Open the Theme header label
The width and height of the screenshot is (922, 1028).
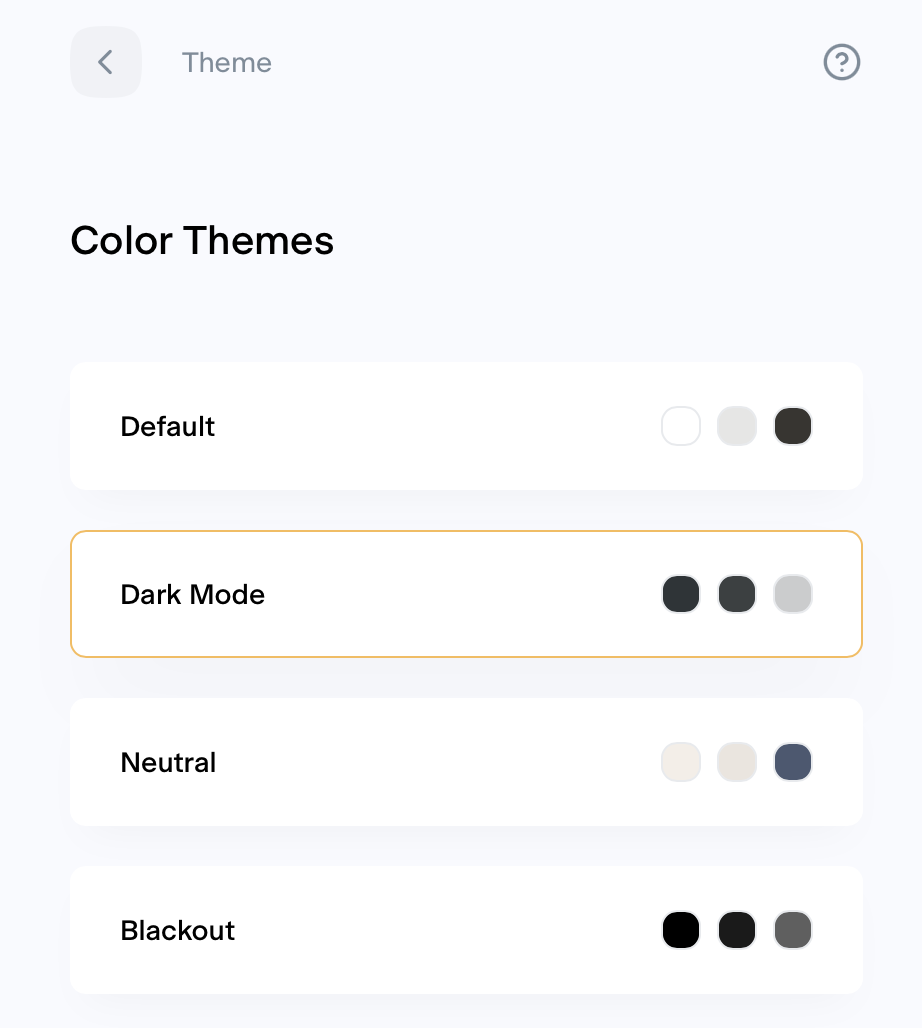pos(226,62)
